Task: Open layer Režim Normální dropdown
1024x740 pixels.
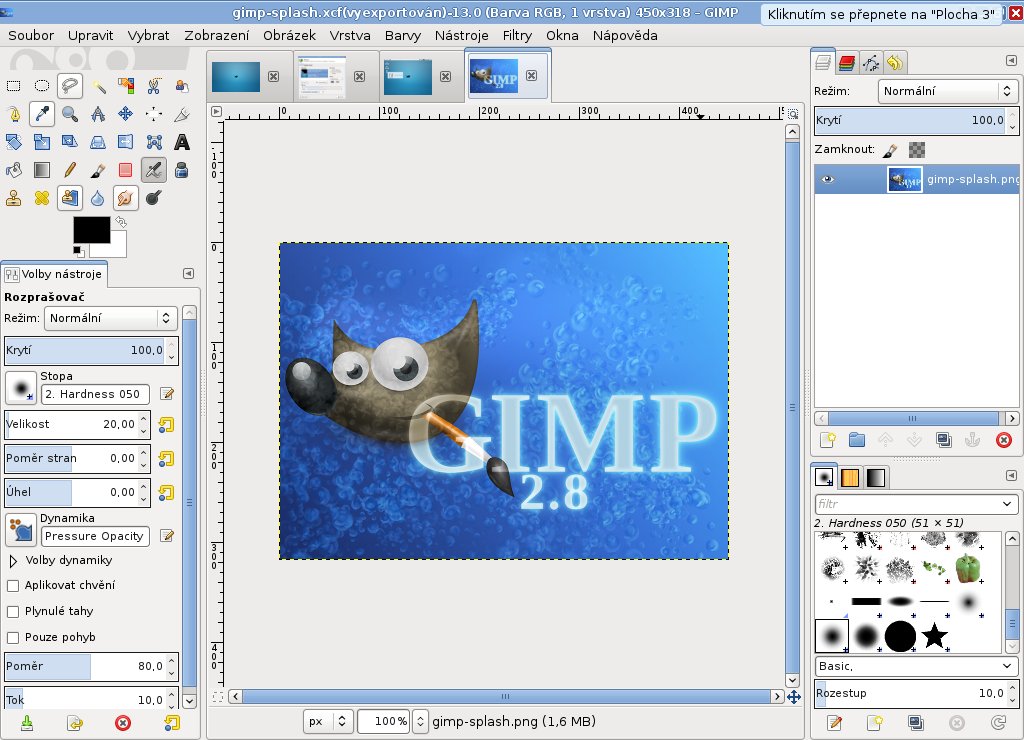Action: pyautogui.click(x=948, y=91)
